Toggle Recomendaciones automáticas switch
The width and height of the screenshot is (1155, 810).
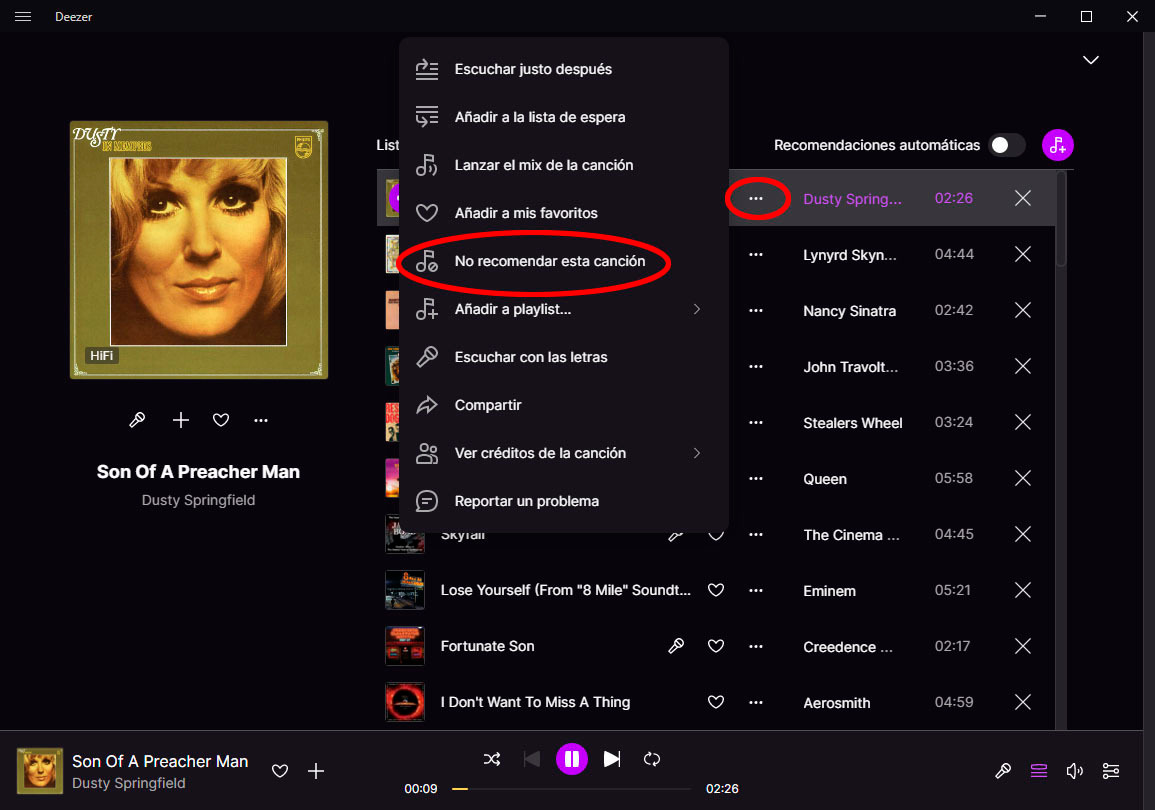tap(1007, 145)
